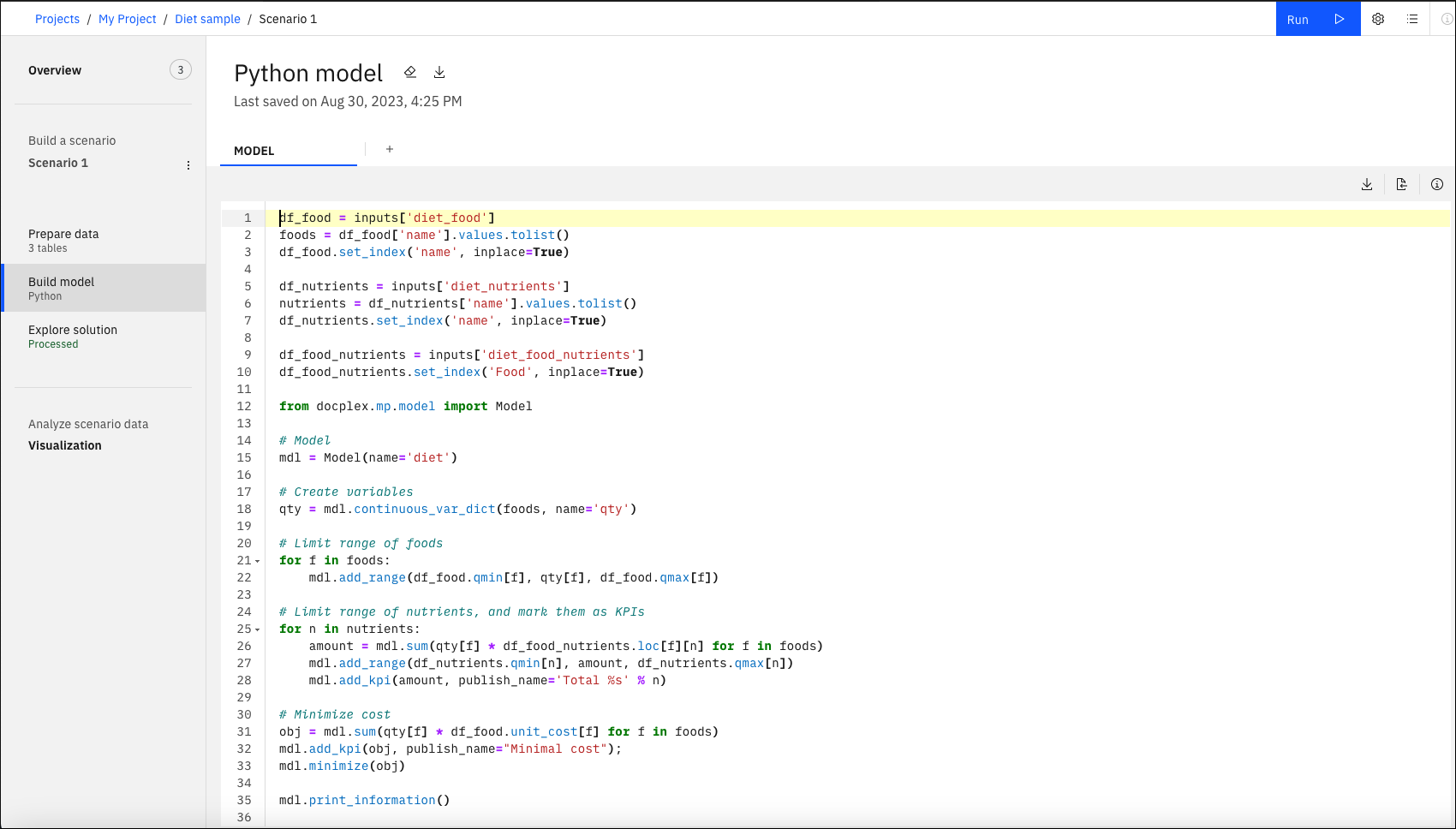Click the 'mdl.print_information()' line
The width and height of the screenshot is (1456, 829).
click(x=364, y=800)
